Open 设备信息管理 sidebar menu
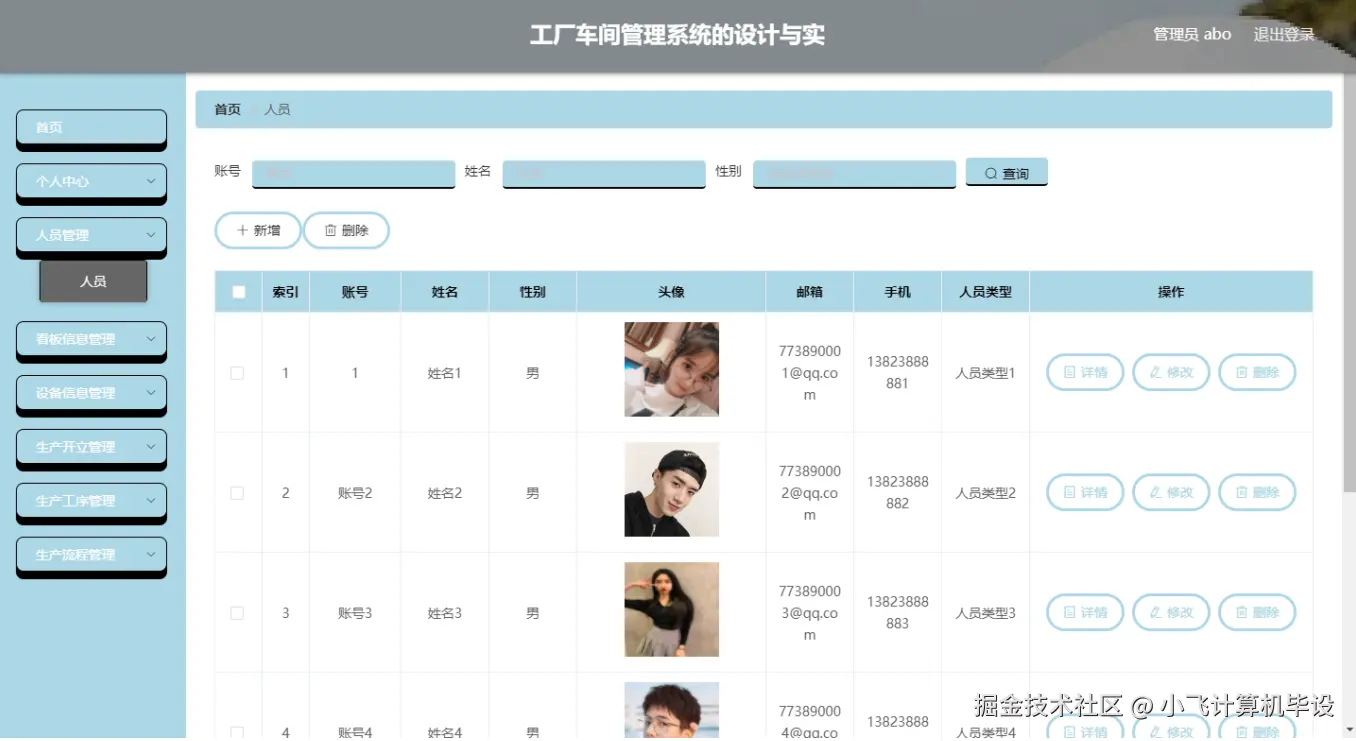The height and width of the screenshot is (741, 1356). click(x=91, y=394)
